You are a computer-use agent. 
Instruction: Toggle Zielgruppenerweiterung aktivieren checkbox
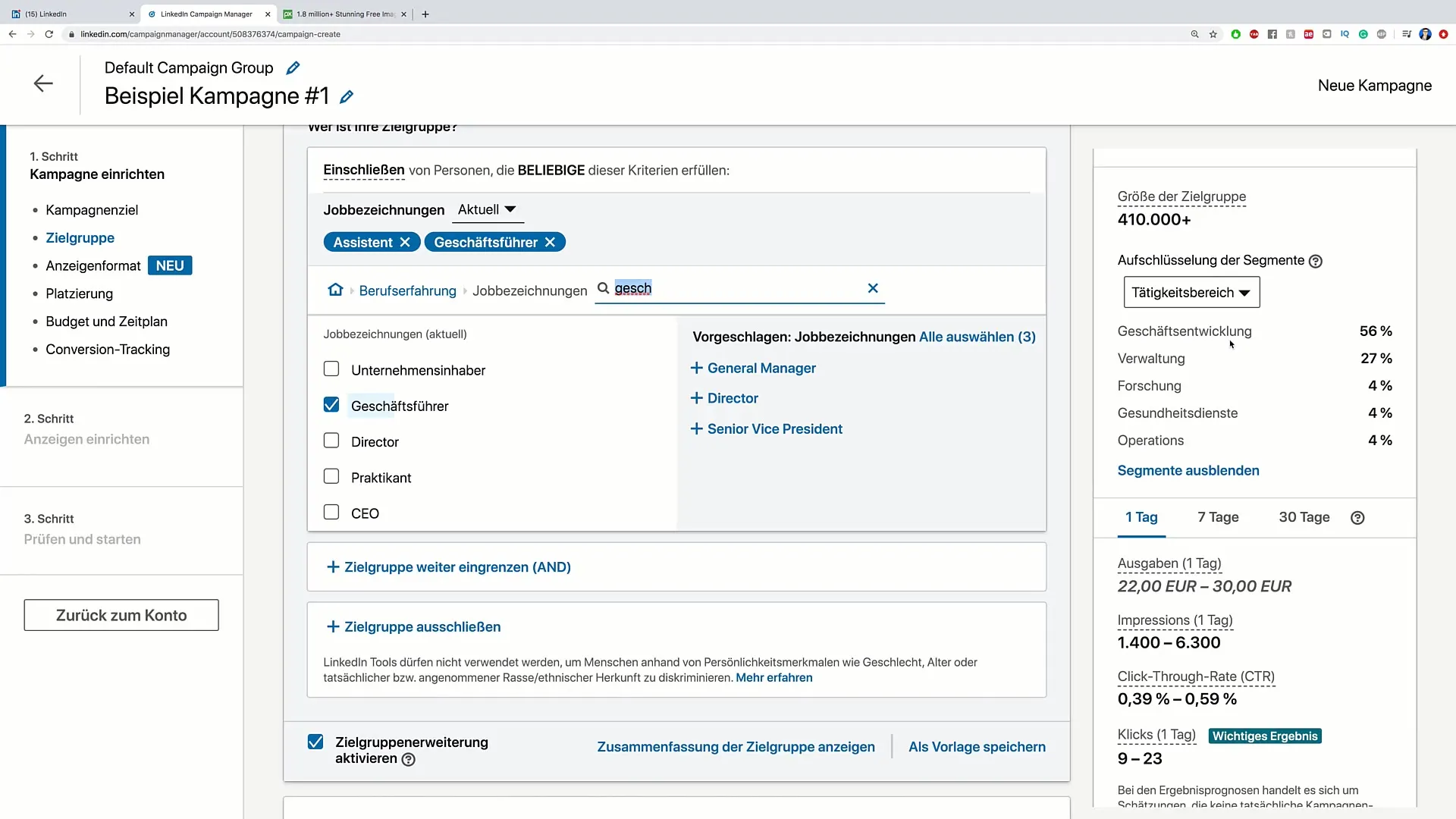click(x=315, y=742)
